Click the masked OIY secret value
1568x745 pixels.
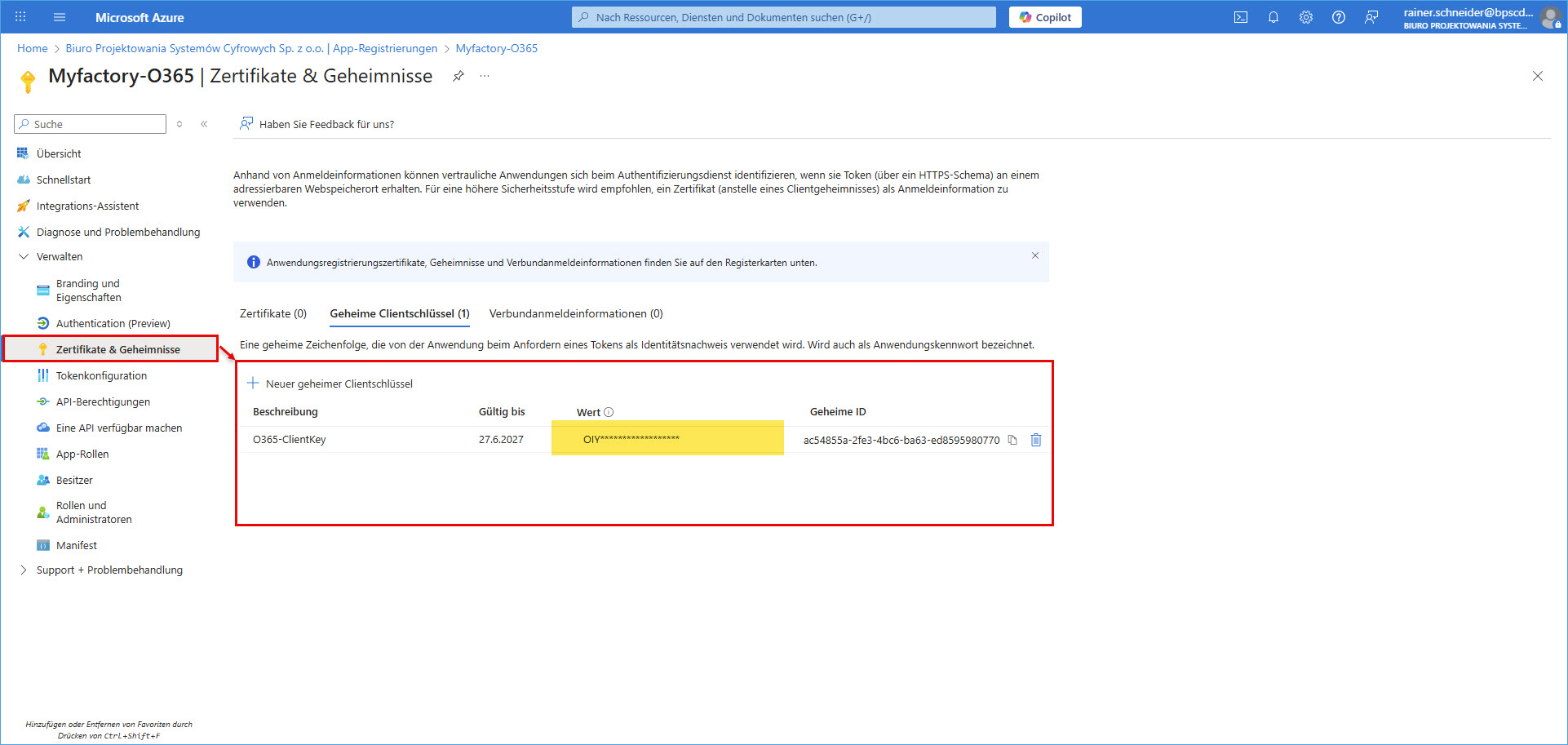point(631,439)
